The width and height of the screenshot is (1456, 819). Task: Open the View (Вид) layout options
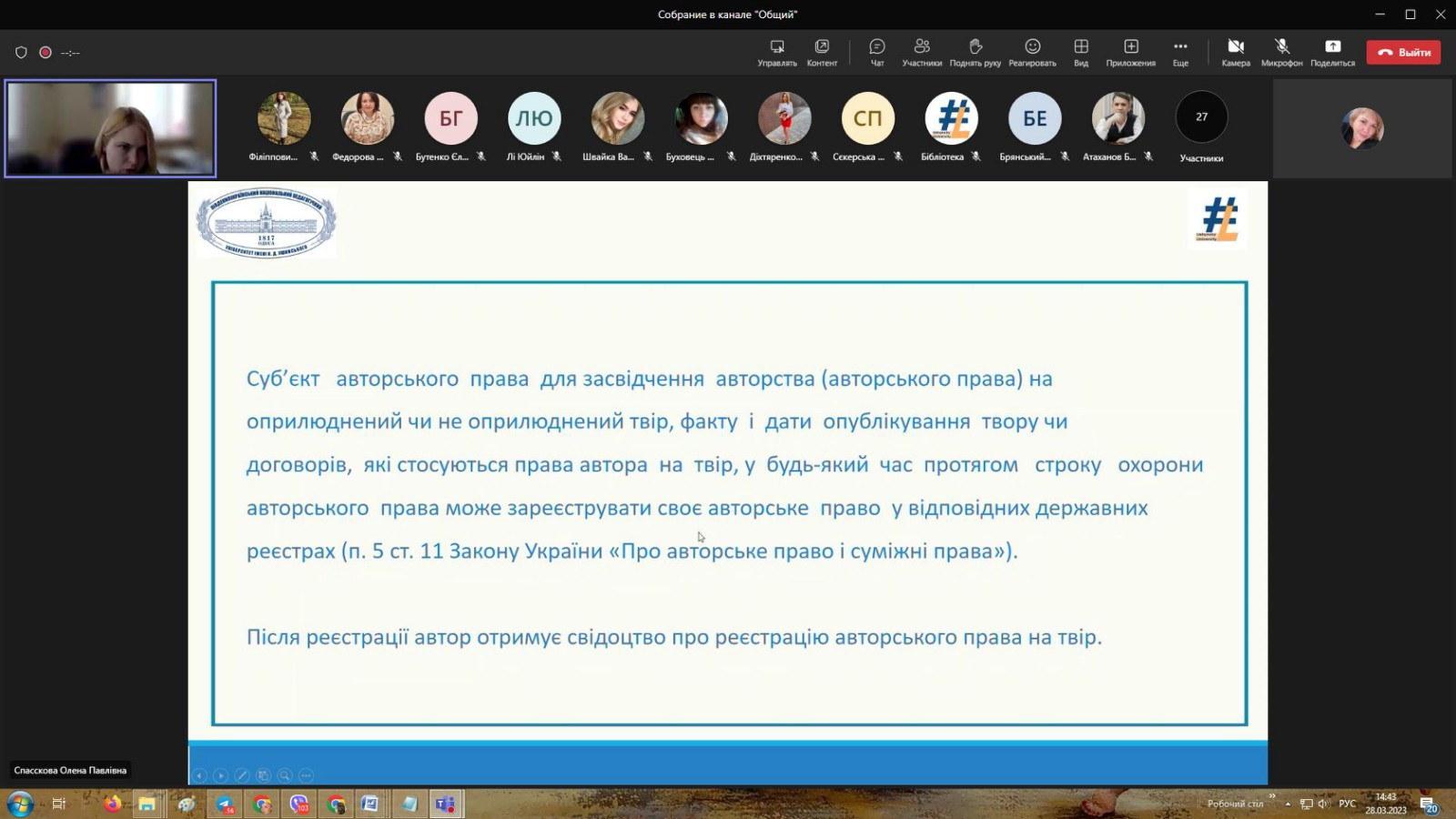[1080, 52]
